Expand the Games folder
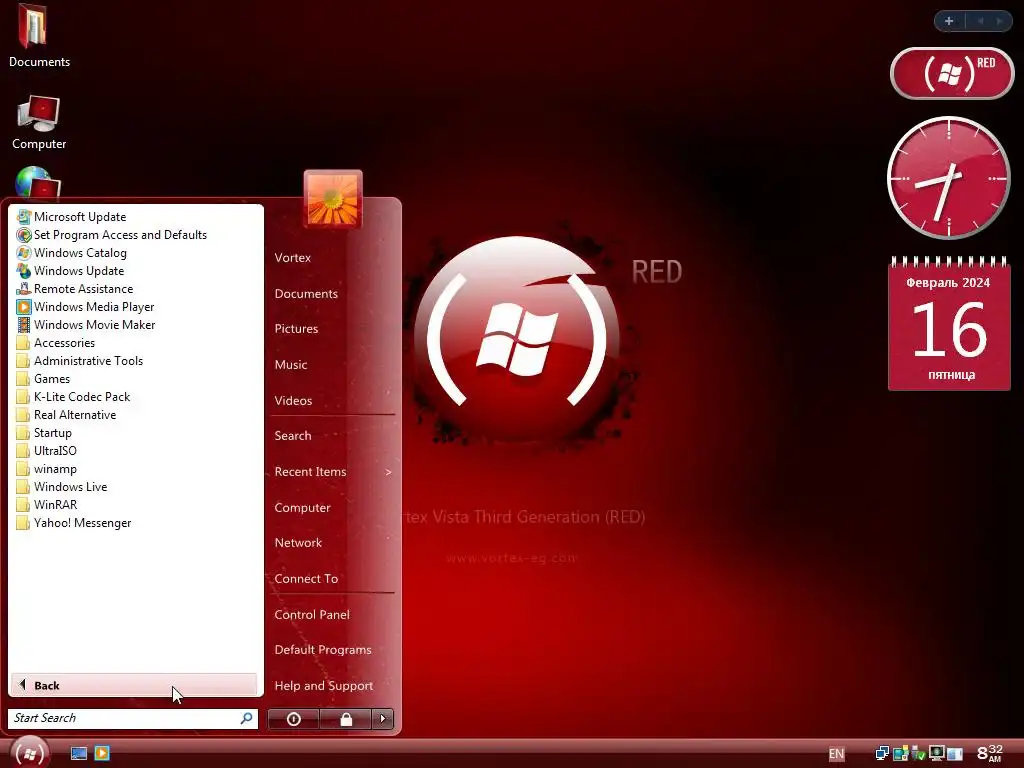 (43, 379)
